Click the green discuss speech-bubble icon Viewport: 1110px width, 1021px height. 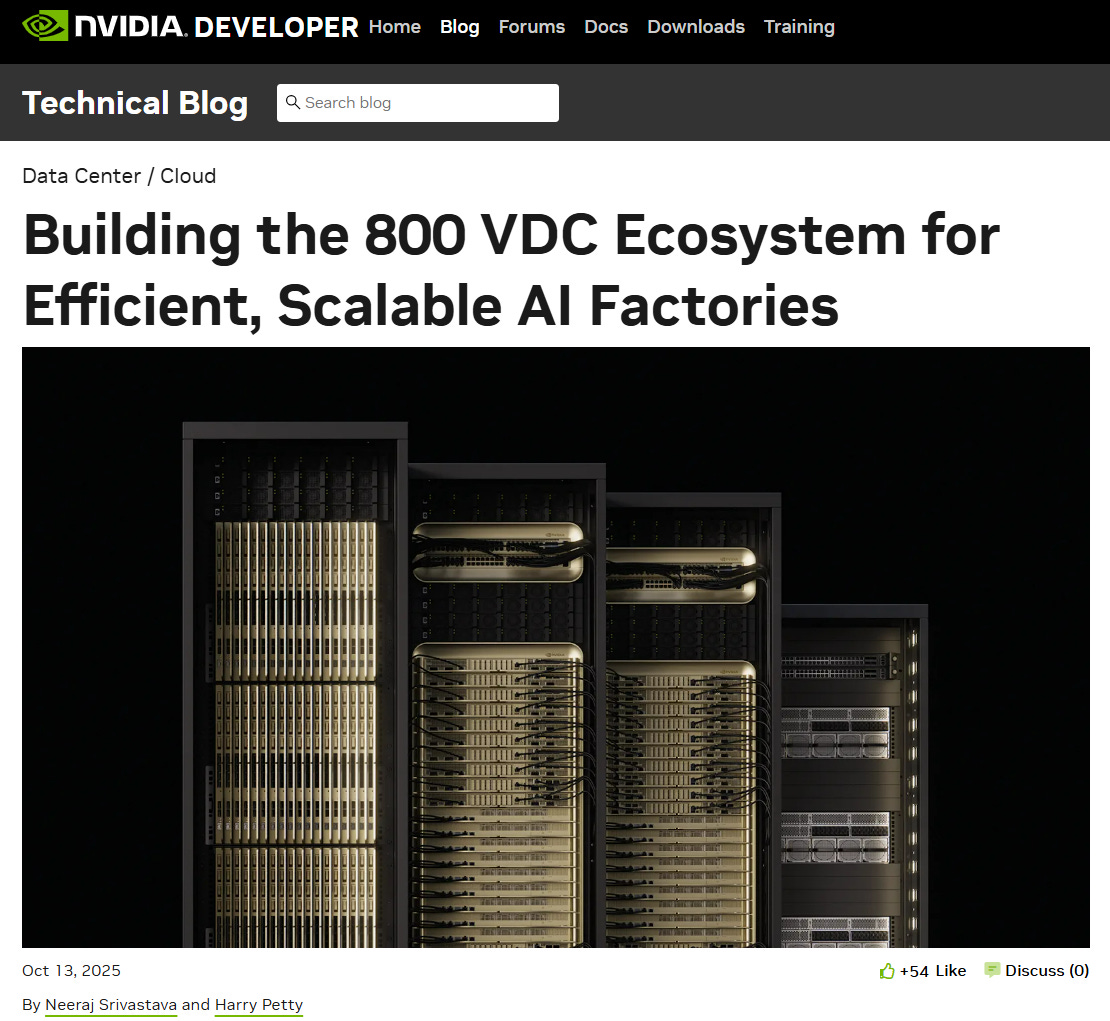[992, 970]
